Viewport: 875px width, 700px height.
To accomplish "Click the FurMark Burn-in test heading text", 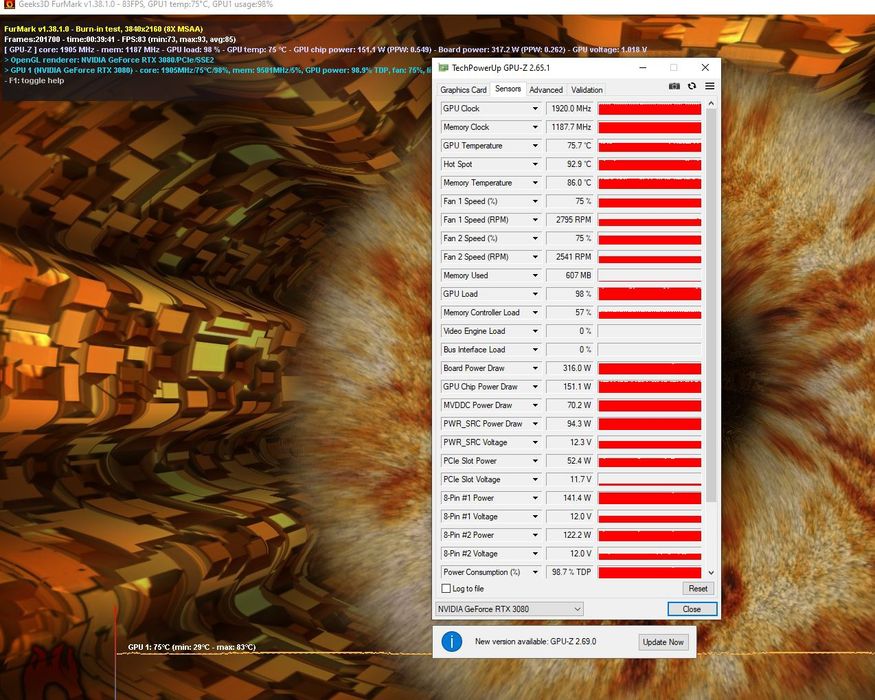I will click(103, 29).
